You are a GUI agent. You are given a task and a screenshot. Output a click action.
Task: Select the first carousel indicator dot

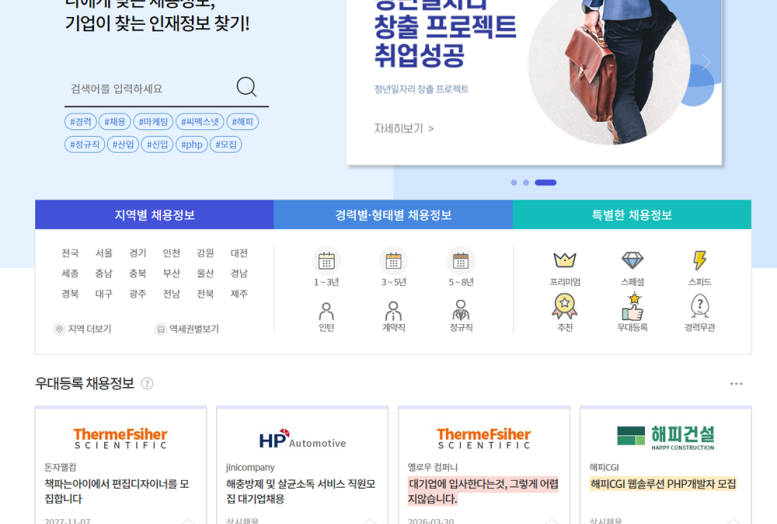pyautogui.click(x=514, y=182)
